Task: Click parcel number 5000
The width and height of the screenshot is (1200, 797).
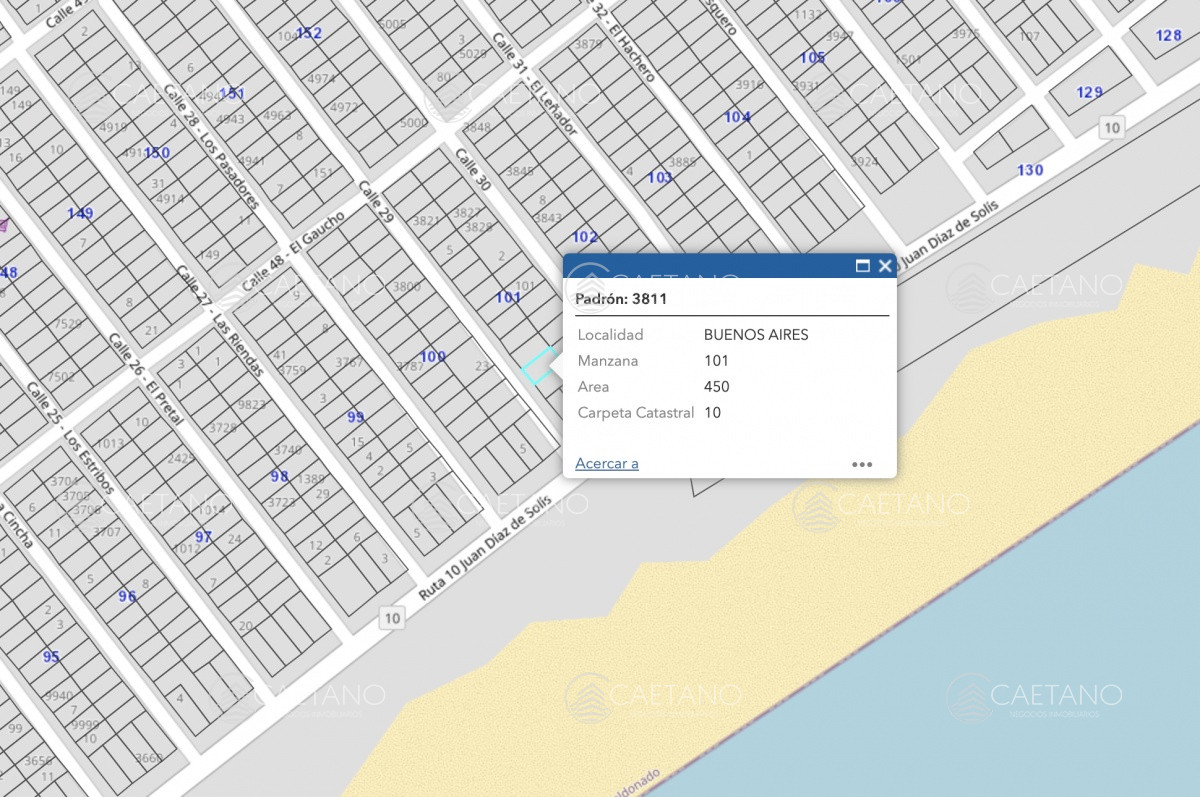Action: (x=413, y=123)
